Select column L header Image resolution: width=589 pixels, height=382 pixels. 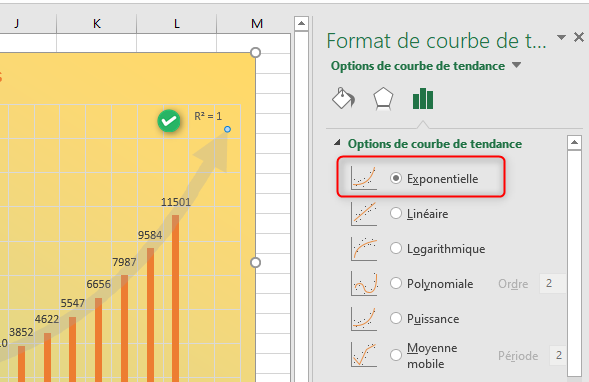177,24
